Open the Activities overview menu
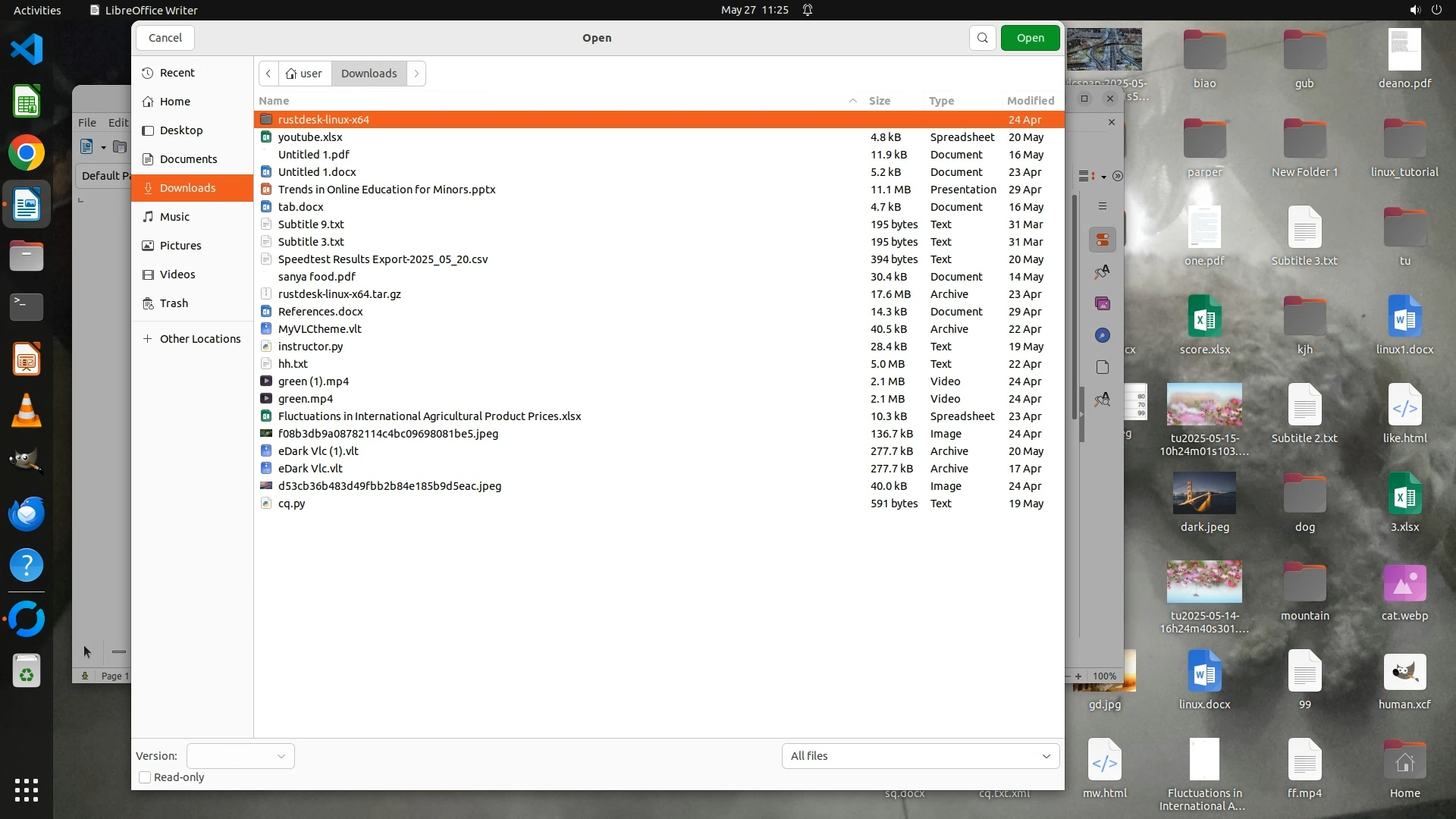 (x=37, y=10)
